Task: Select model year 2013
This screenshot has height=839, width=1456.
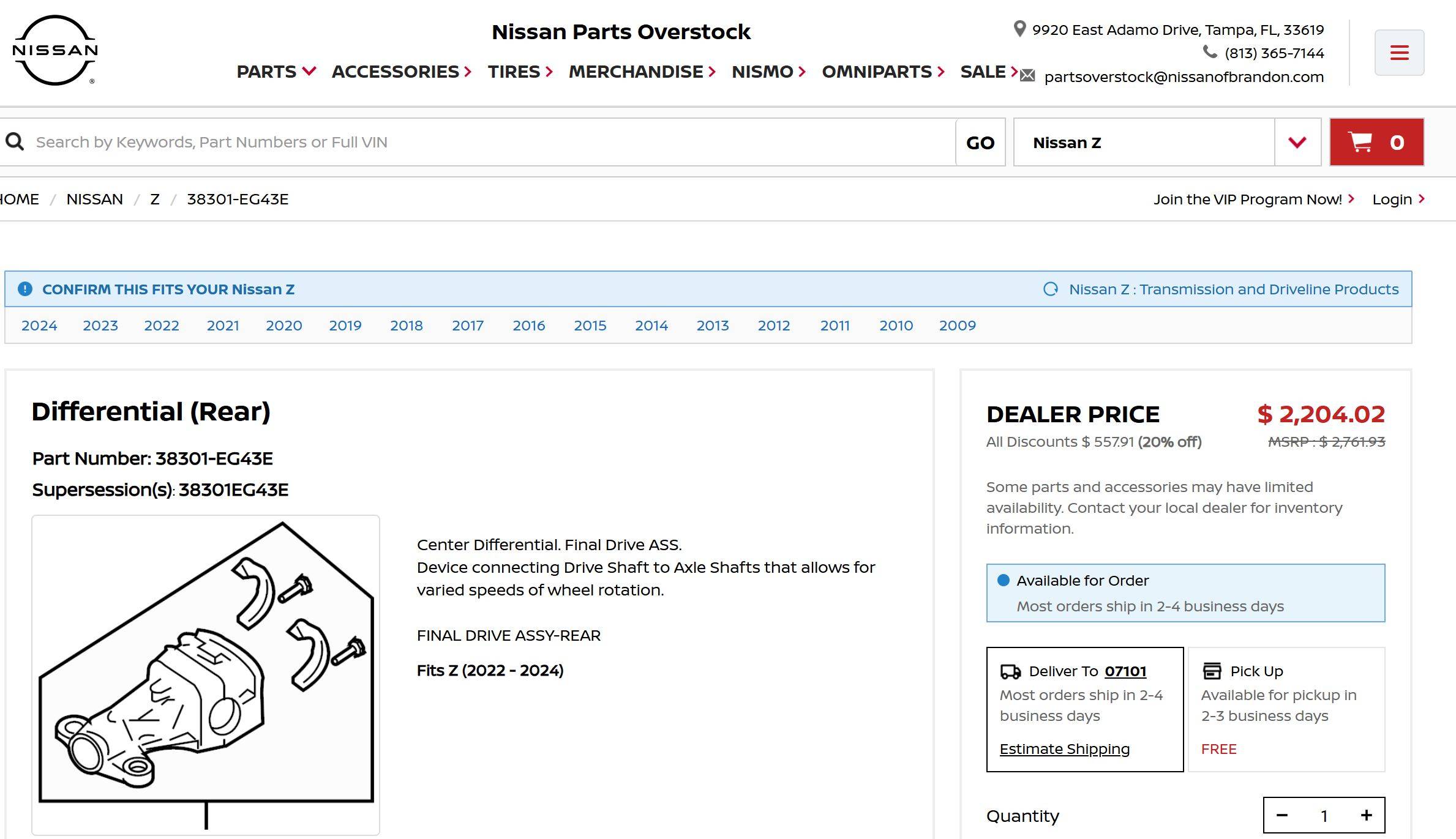Action: pyautogui.click(x=713, y=325)
